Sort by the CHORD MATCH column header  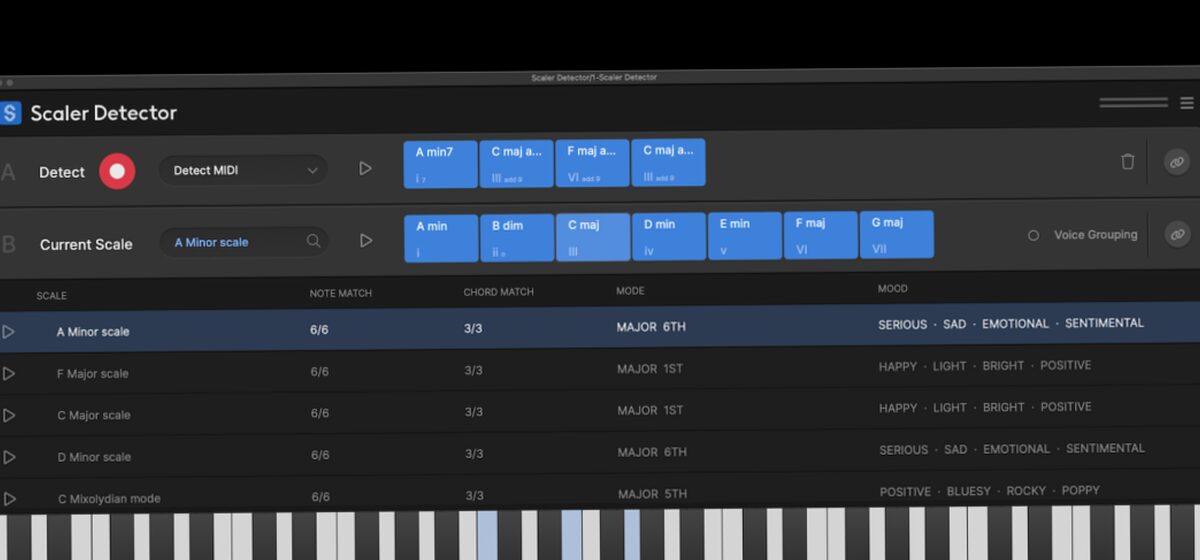499,293
